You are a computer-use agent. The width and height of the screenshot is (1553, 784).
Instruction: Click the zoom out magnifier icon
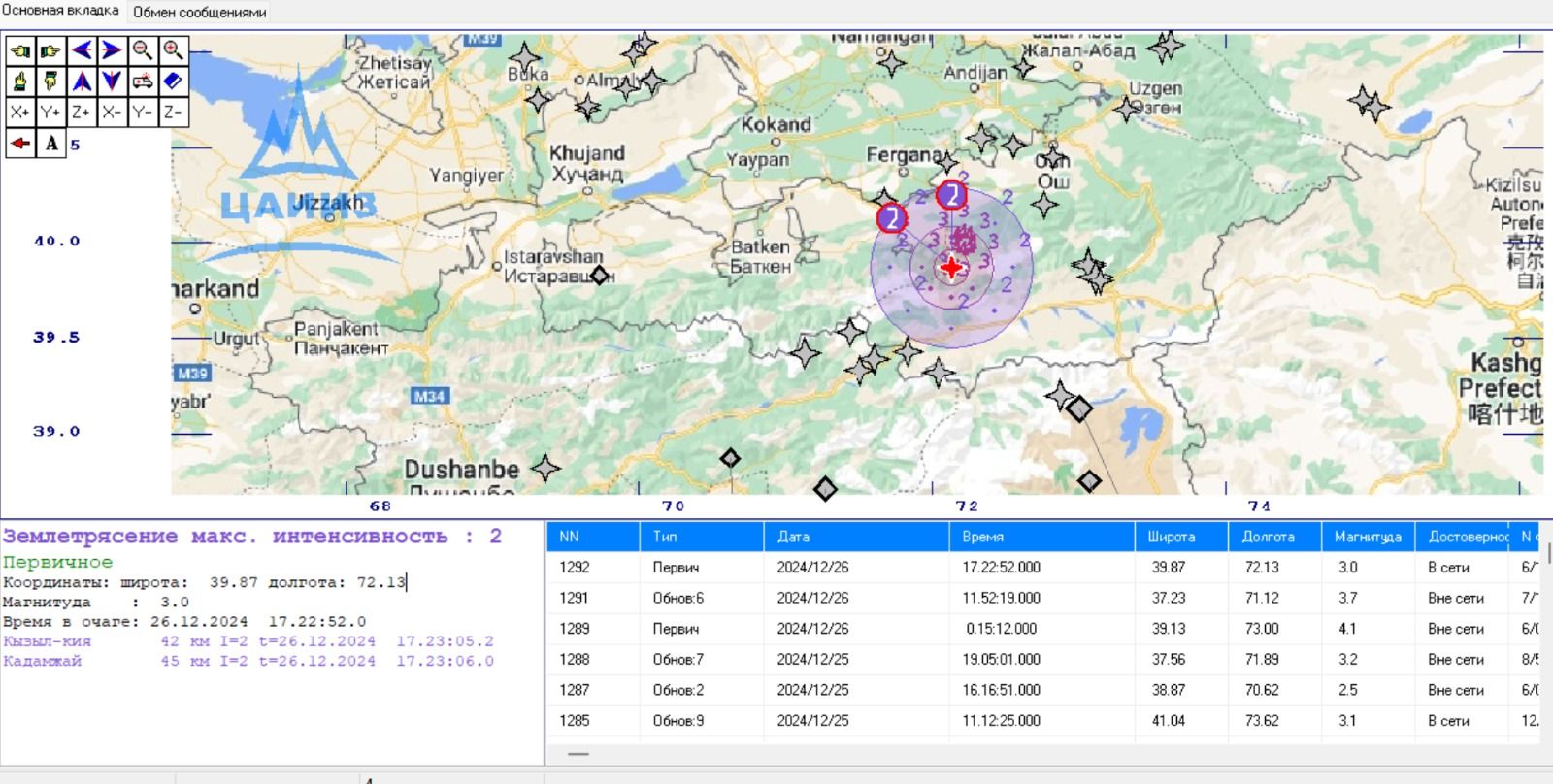pyautogui.click(x=143, y=50)
